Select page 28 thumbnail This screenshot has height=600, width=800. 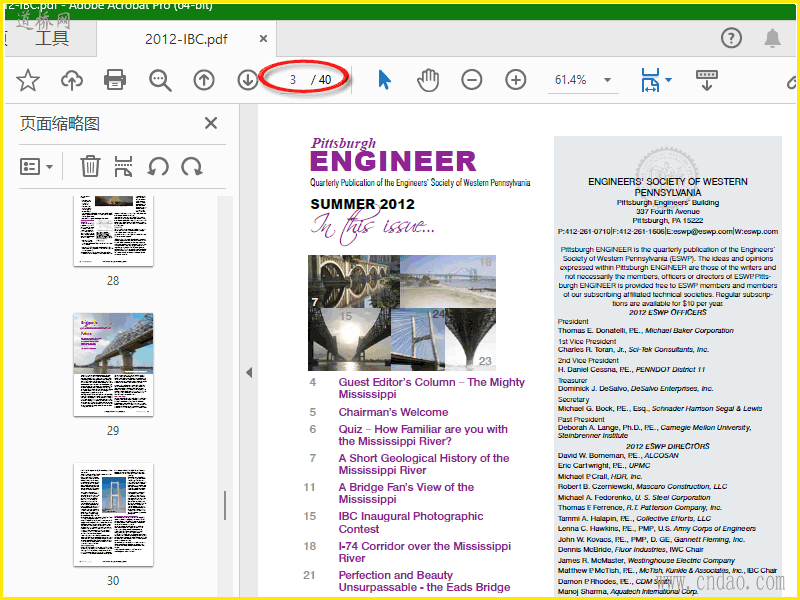113,231
